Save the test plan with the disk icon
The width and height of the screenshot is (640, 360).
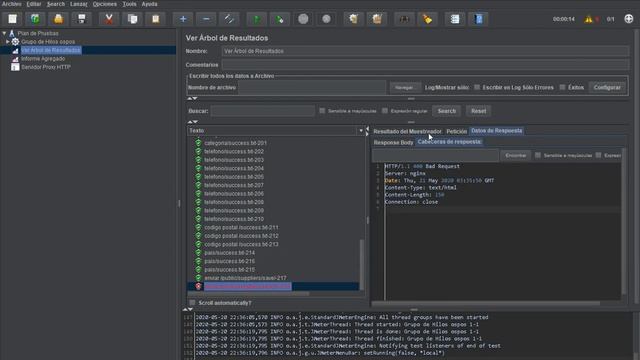click(x=82, y=19)
